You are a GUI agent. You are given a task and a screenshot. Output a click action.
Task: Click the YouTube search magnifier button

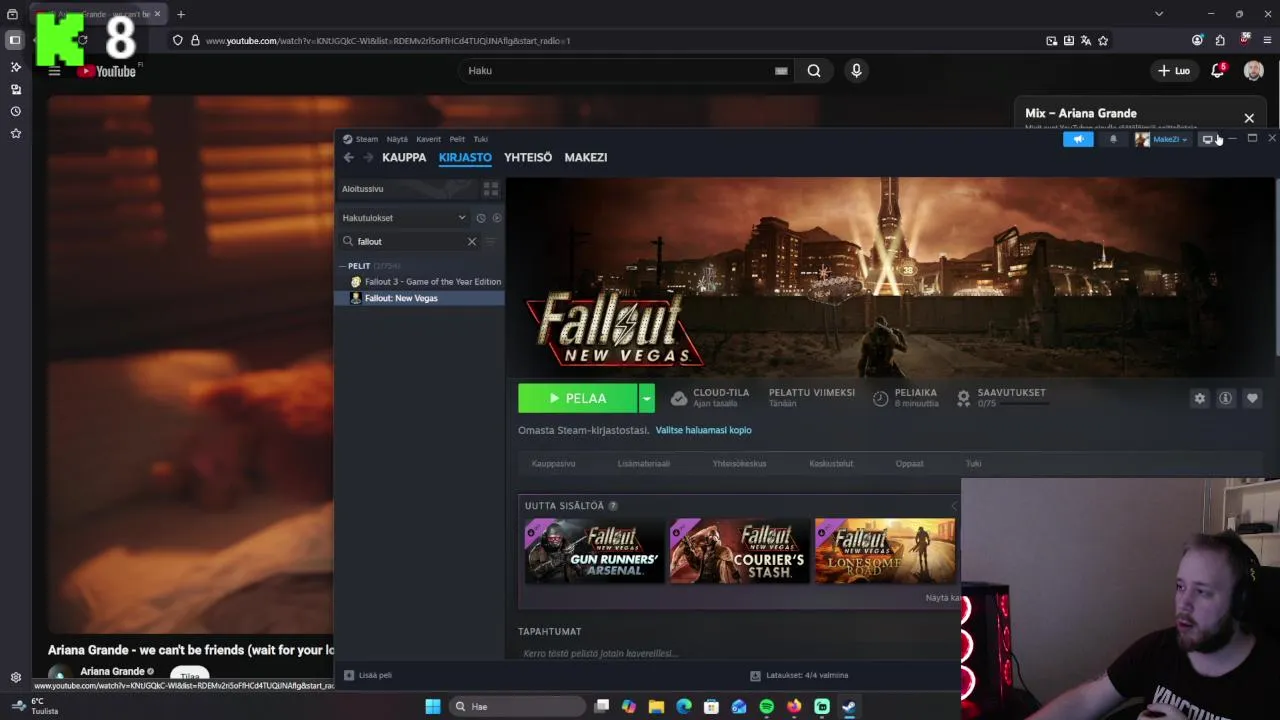(814, 71)
